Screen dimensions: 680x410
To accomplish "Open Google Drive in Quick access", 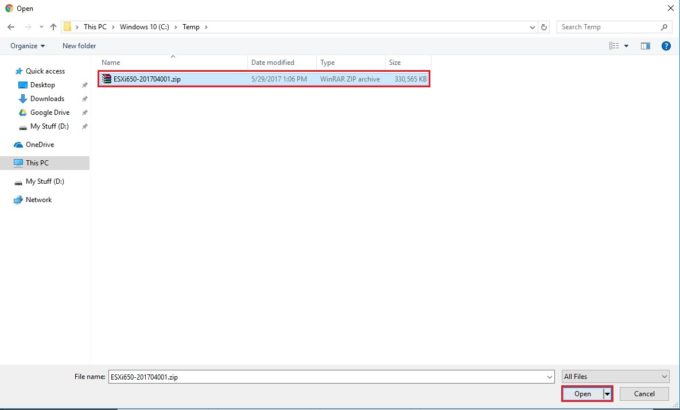I will pyautogui.click(x=47, y=113).
